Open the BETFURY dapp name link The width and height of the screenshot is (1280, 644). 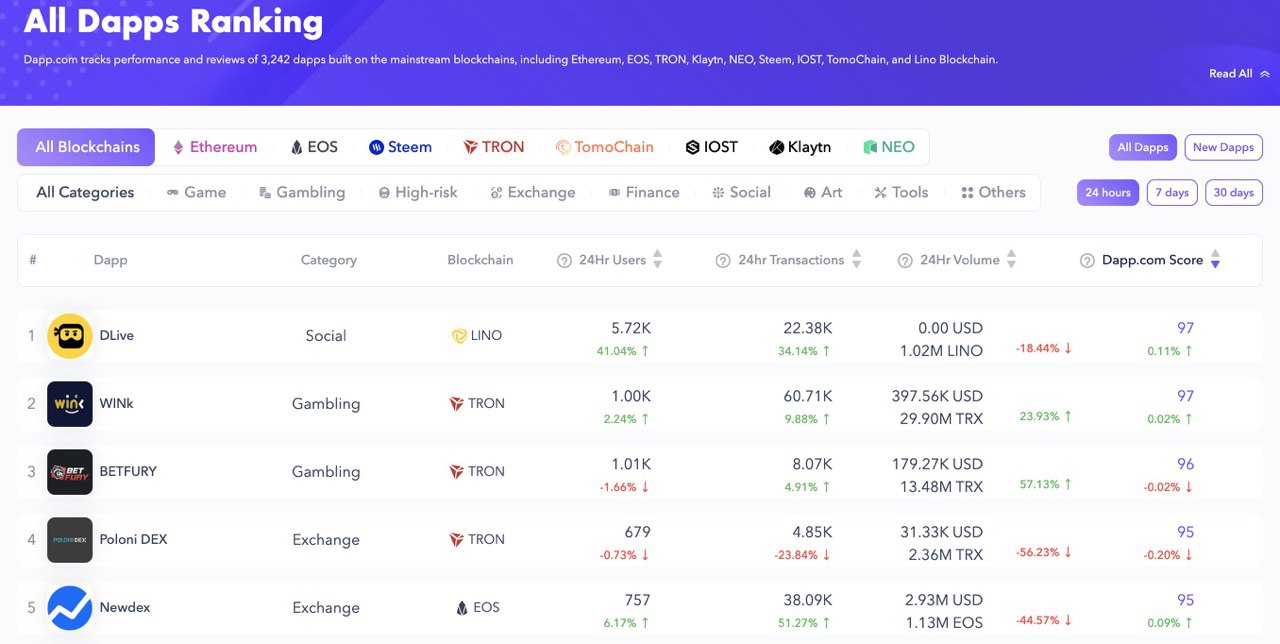click(x=128, y=472)
